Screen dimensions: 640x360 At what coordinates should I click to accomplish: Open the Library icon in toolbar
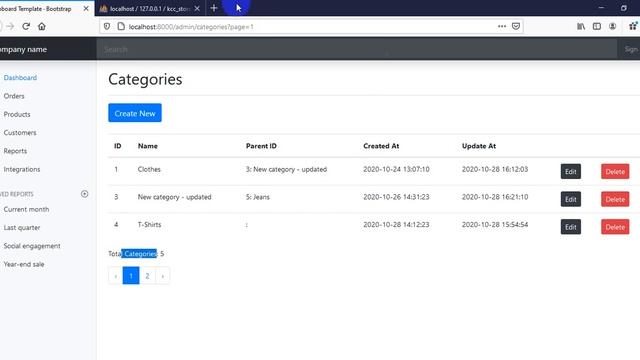(581, 27)
